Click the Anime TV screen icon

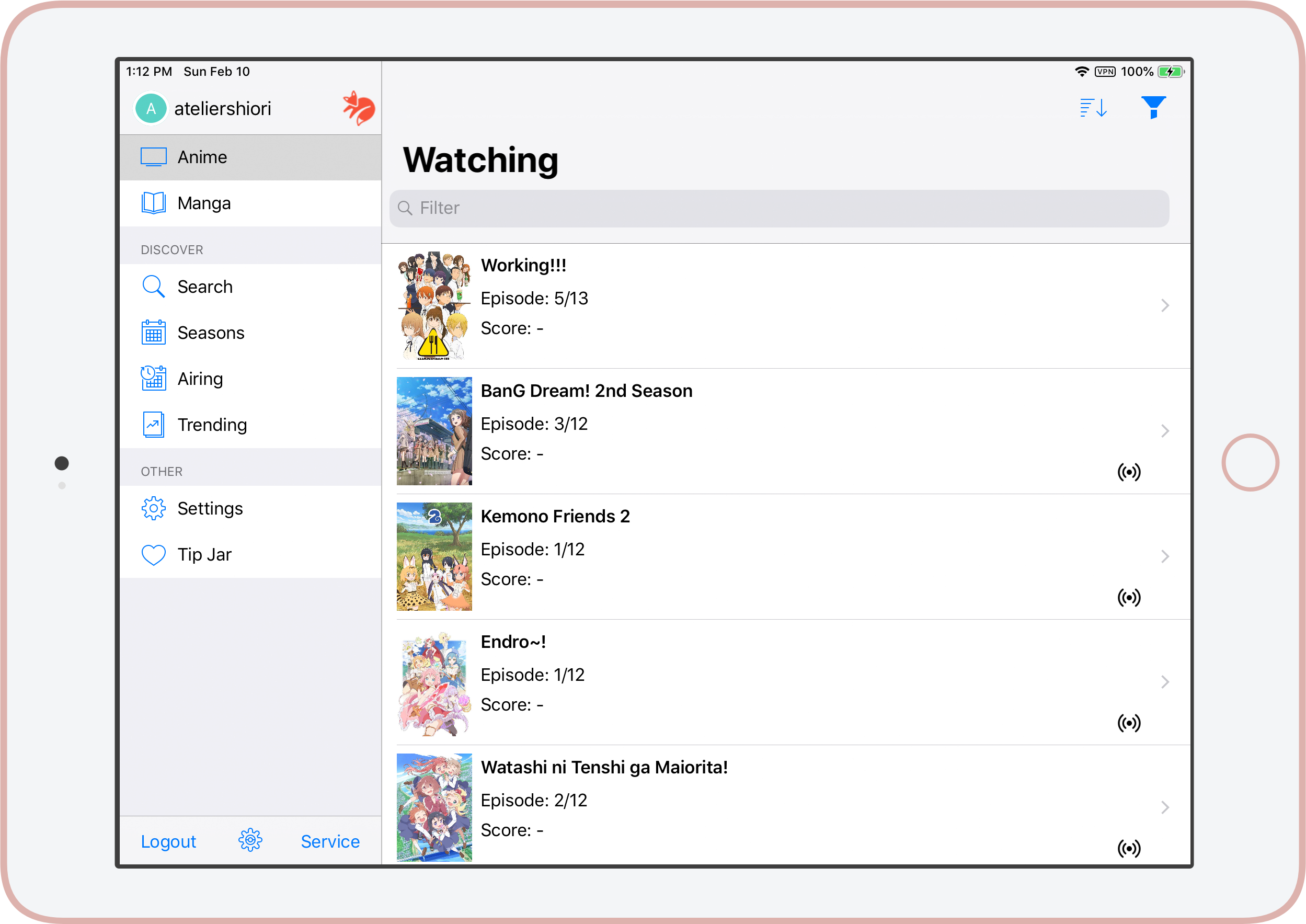click(154, 157)
